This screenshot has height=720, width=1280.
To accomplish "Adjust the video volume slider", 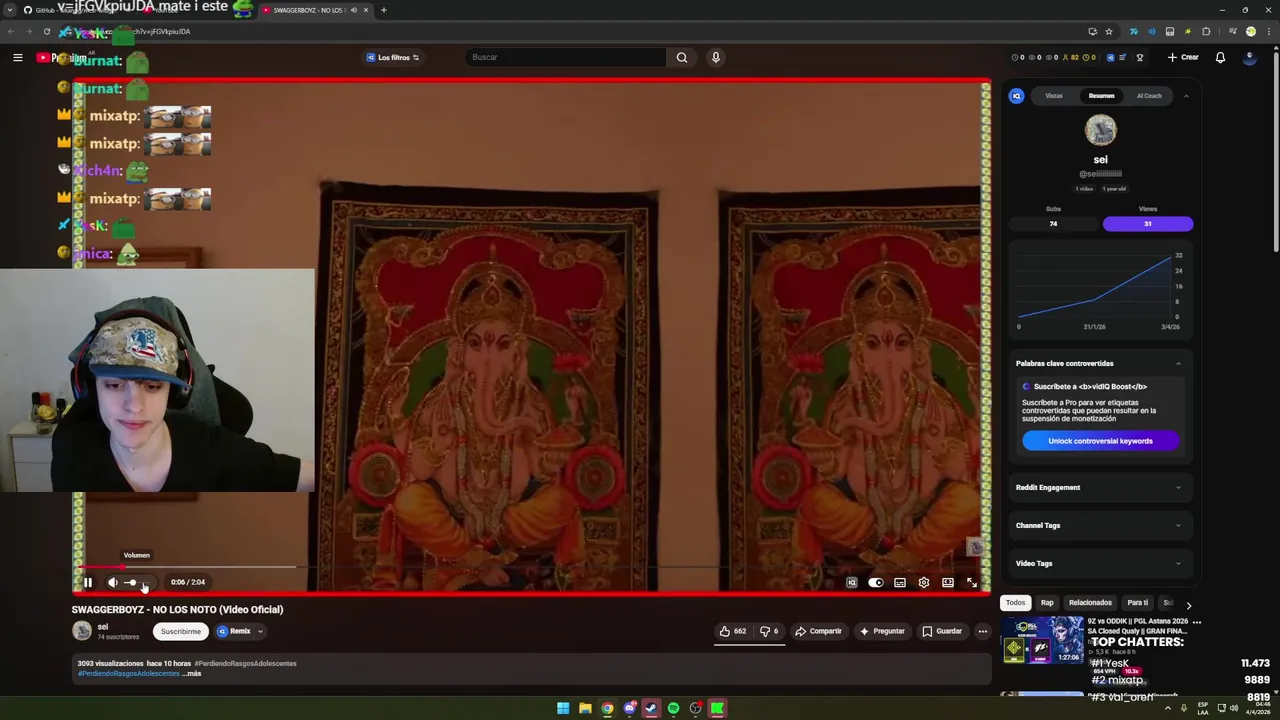I will pos(135,582).
